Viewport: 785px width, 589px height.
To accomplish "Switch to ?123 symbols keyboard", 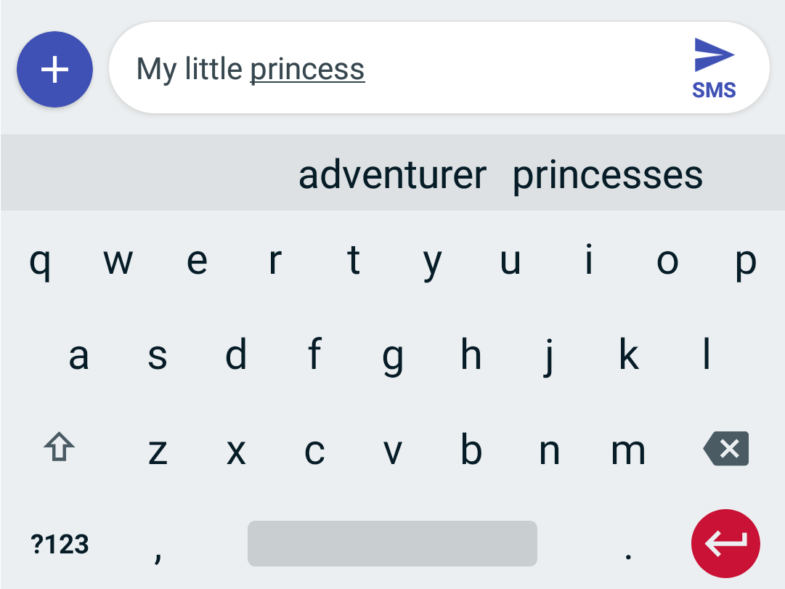I will click(60, 544).
